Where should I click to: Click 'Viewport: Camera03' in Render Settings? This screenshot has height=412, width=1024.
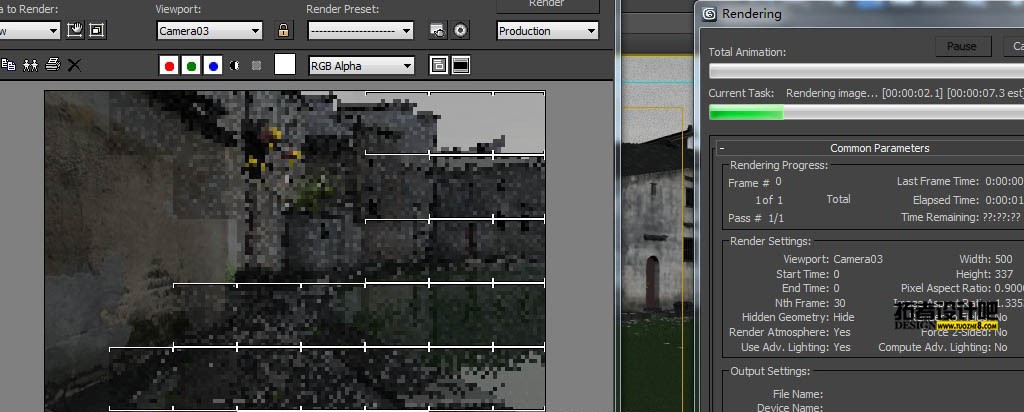point(833,259)
